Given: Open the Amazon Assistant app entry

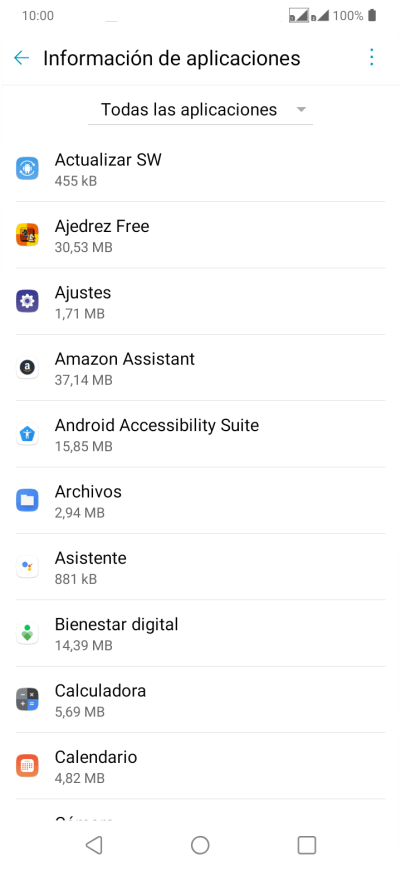Looking at the screenshot, I should 200,368.
